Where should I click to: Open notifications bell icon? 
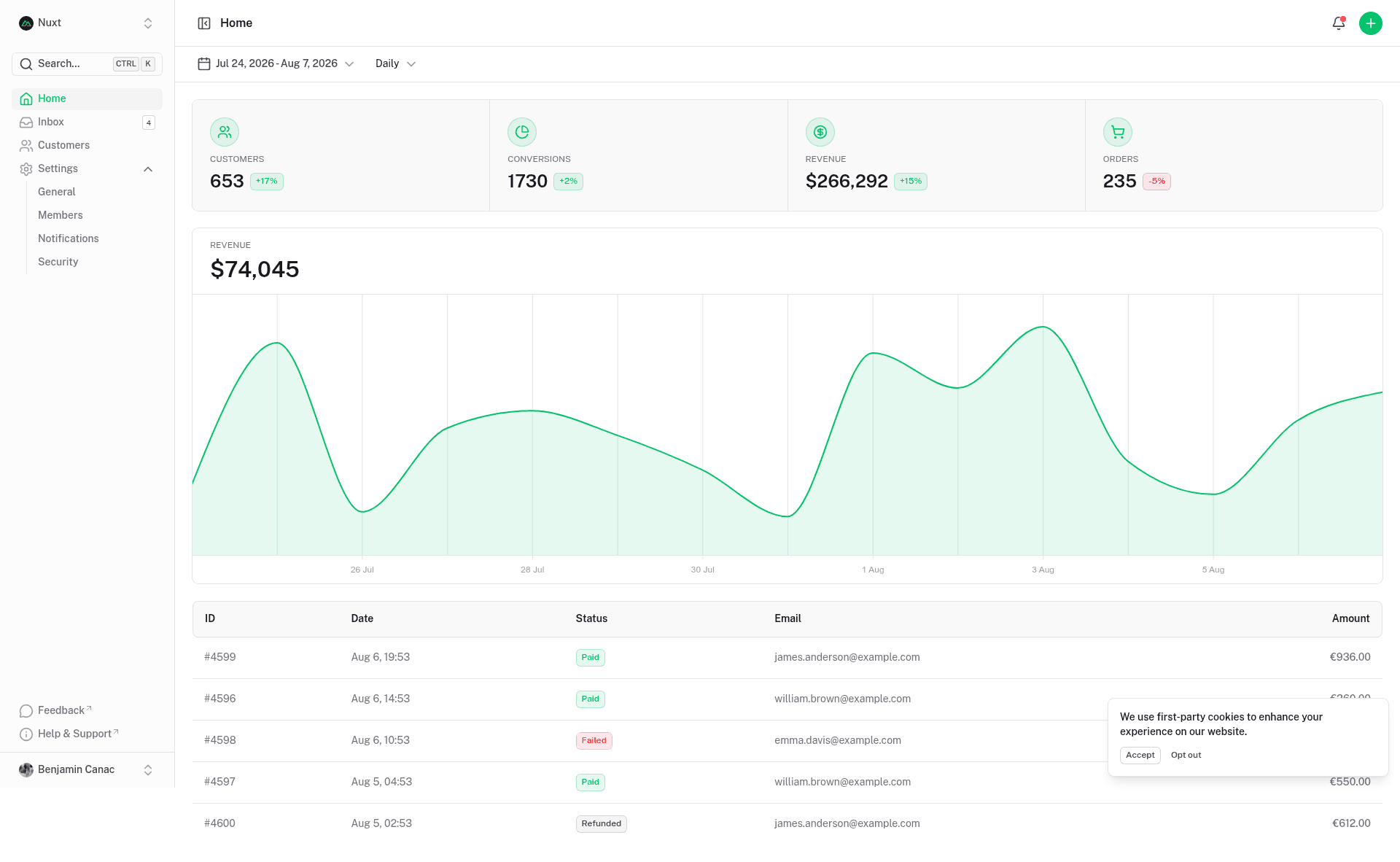point(1338,23)
